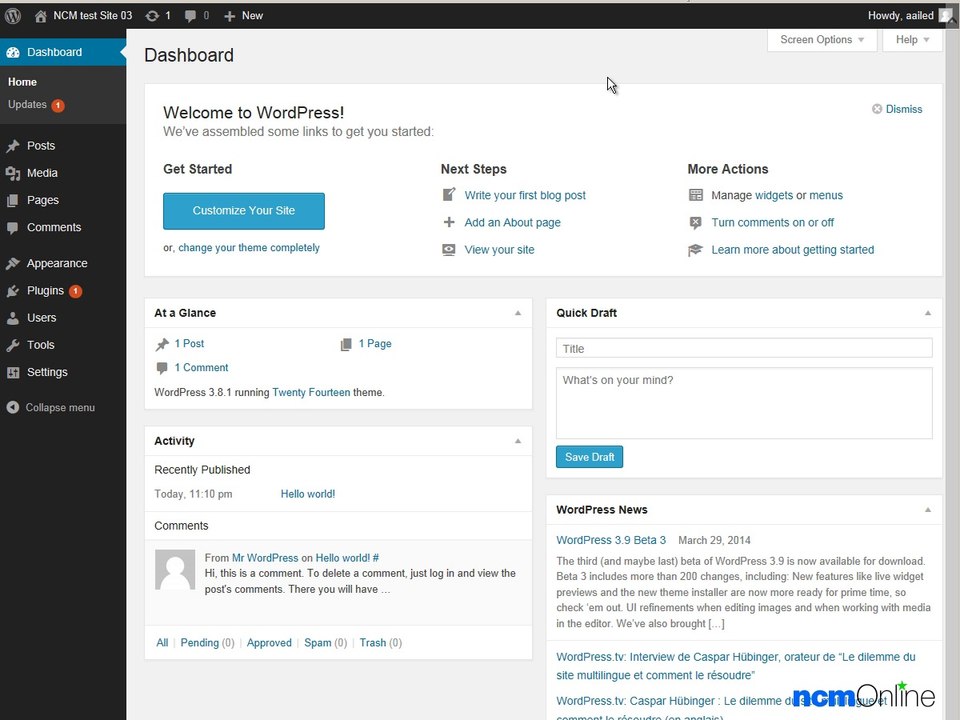Open the NCM test Site 03 site name
The width and height of the screenshot is (960, 720).
coord(92,16)
